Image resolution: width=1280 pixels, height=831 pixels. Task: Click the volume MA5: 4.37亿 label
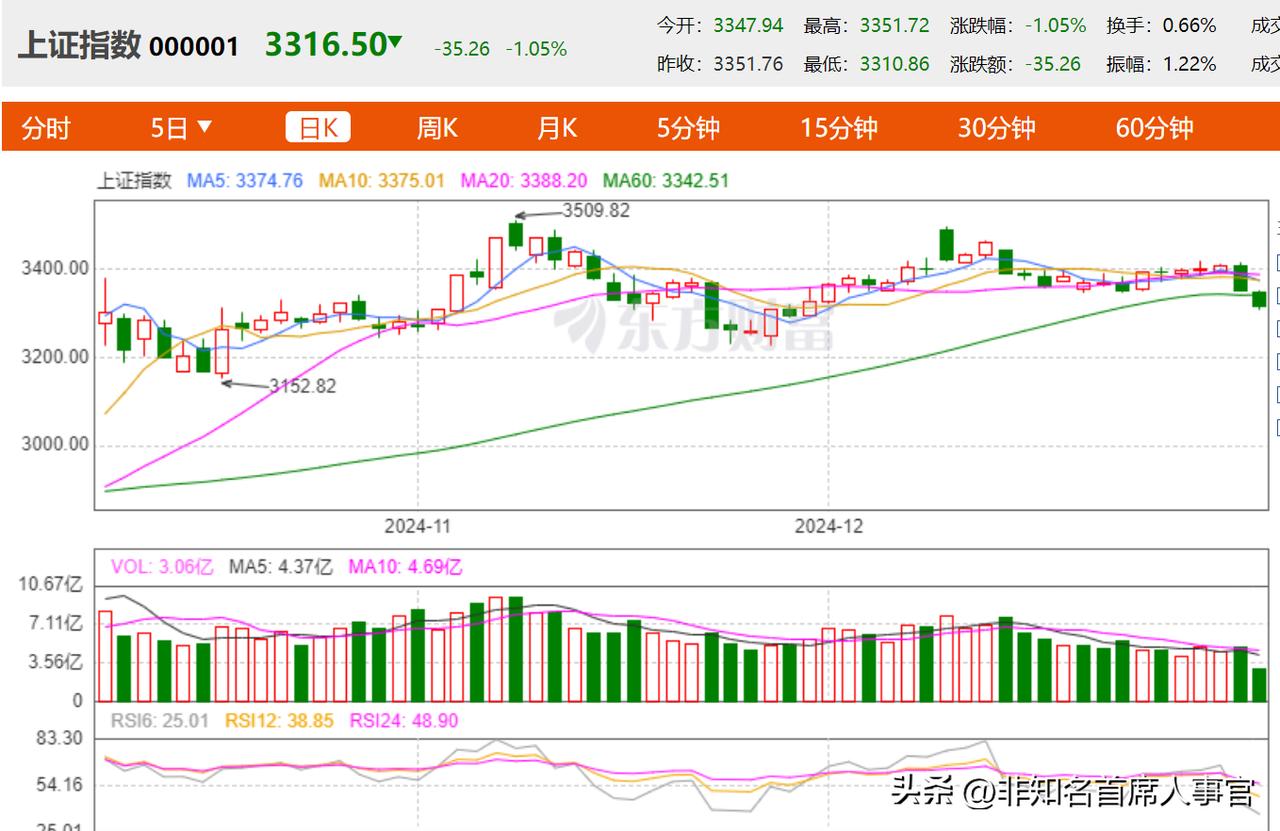[x=281, y=567]
